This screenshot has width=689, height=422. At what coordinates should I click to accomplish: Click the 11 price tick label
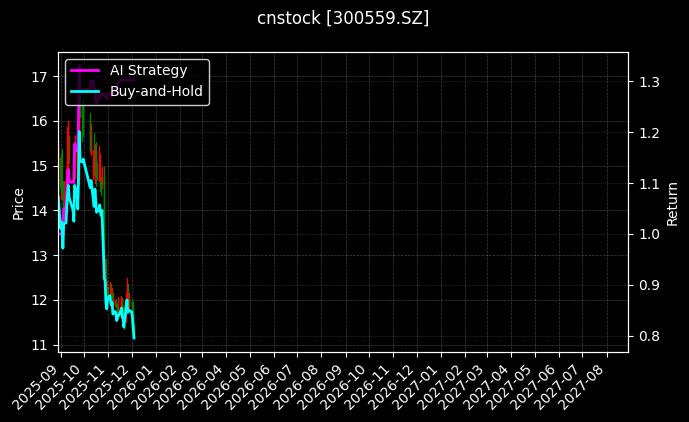click(x=40, y=345)
